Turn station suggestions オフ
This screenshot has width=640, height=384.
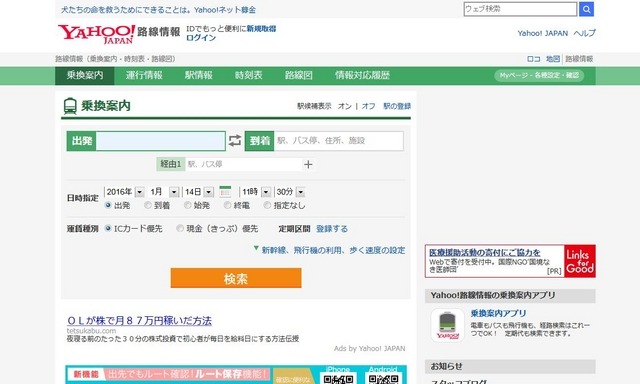click(x=368, y=106)
